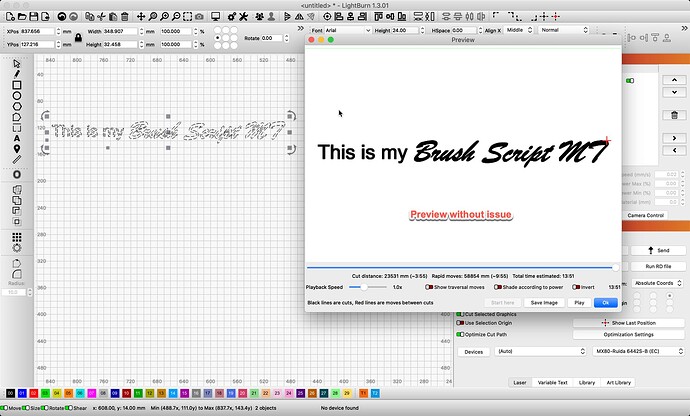The width and height of the screenshot is (690, 416).
Task: Expand the numeric edits toolbar overflow chevron
Action: (x=301, y=28)
